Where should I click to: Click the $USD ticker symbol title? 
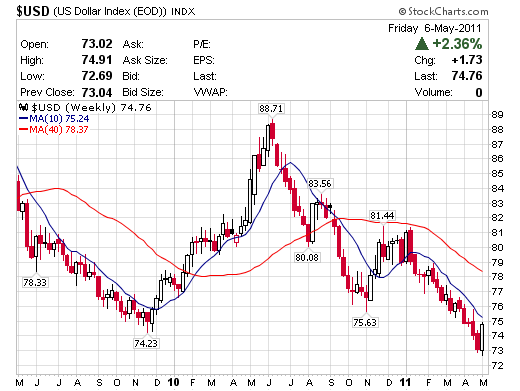coord(33,11)
